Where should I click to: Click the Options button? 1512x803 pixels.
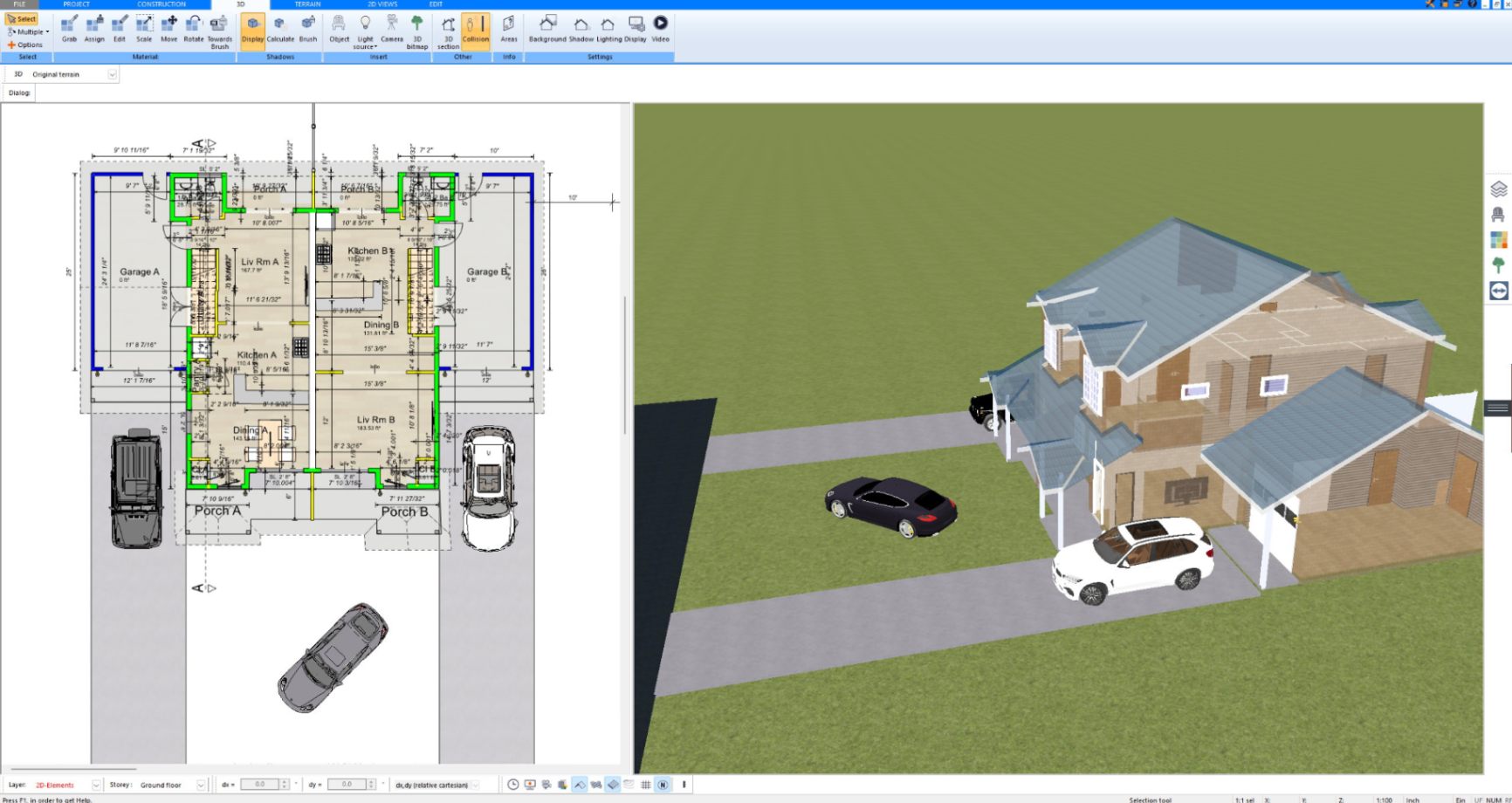25,45
